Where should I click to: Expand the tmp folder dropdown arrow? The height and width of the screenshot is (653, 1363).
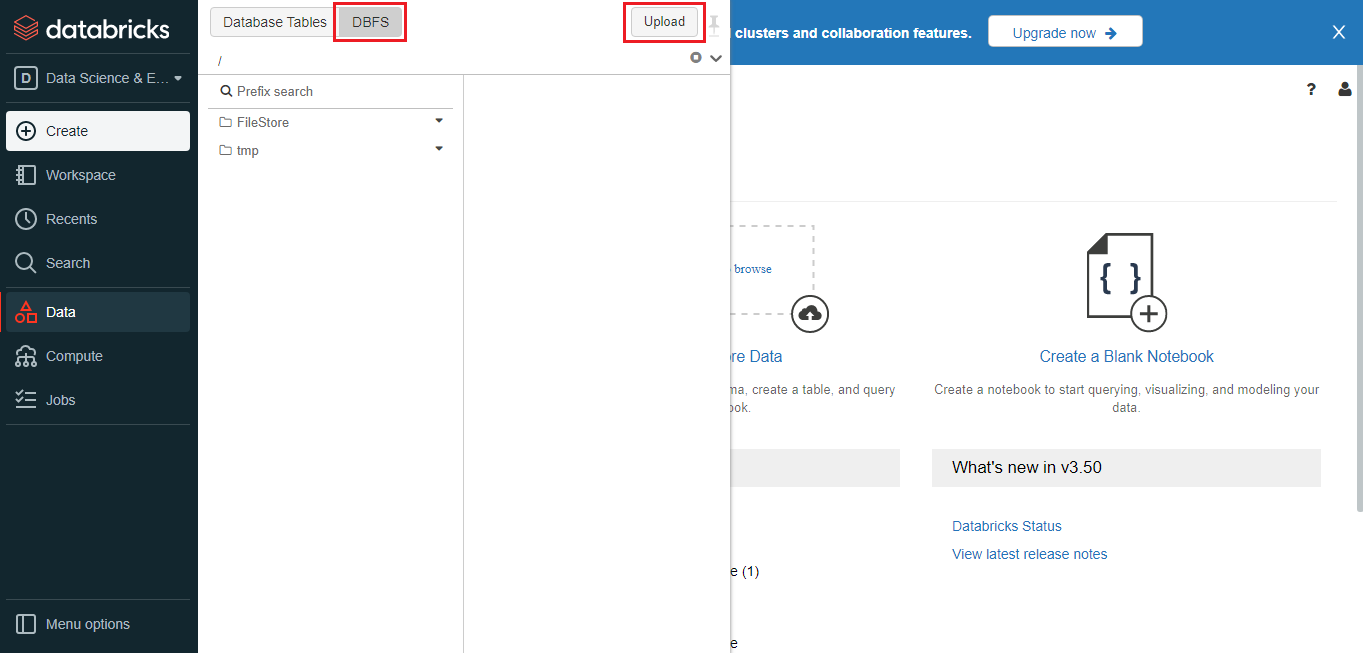tap(439, 149)
